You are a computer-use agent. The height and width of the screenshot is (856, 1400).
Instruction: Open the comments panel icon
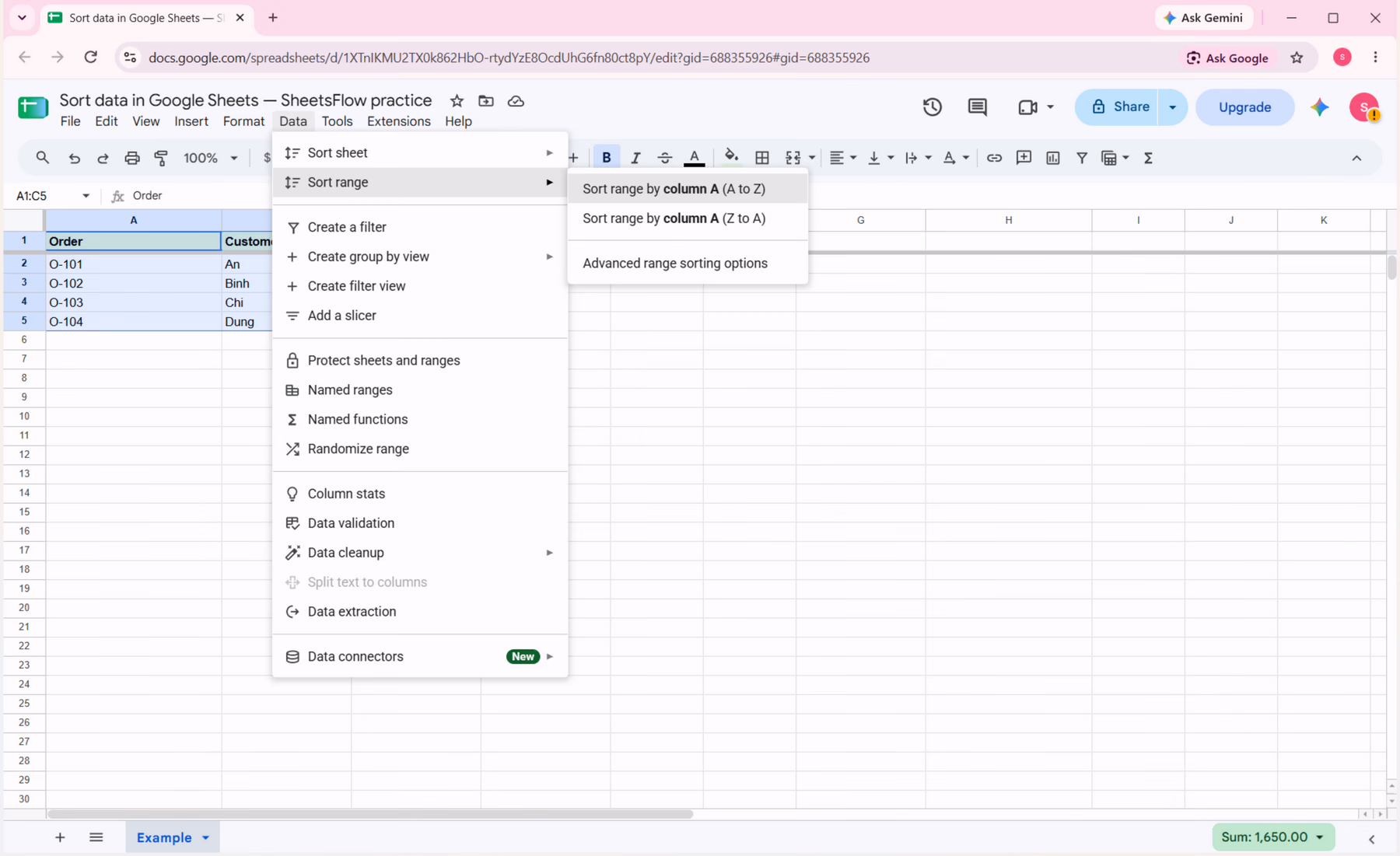click(978, 107)
